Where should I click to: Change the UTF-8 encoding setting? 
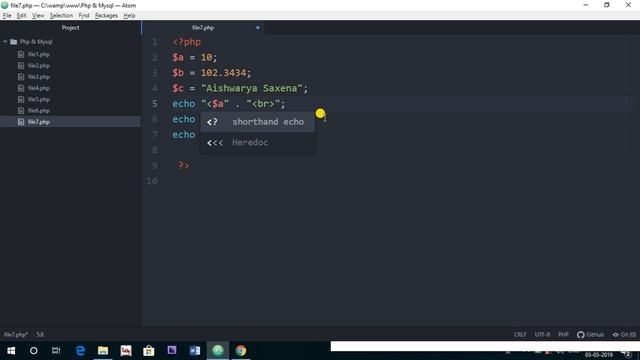[x=542, y=334]
